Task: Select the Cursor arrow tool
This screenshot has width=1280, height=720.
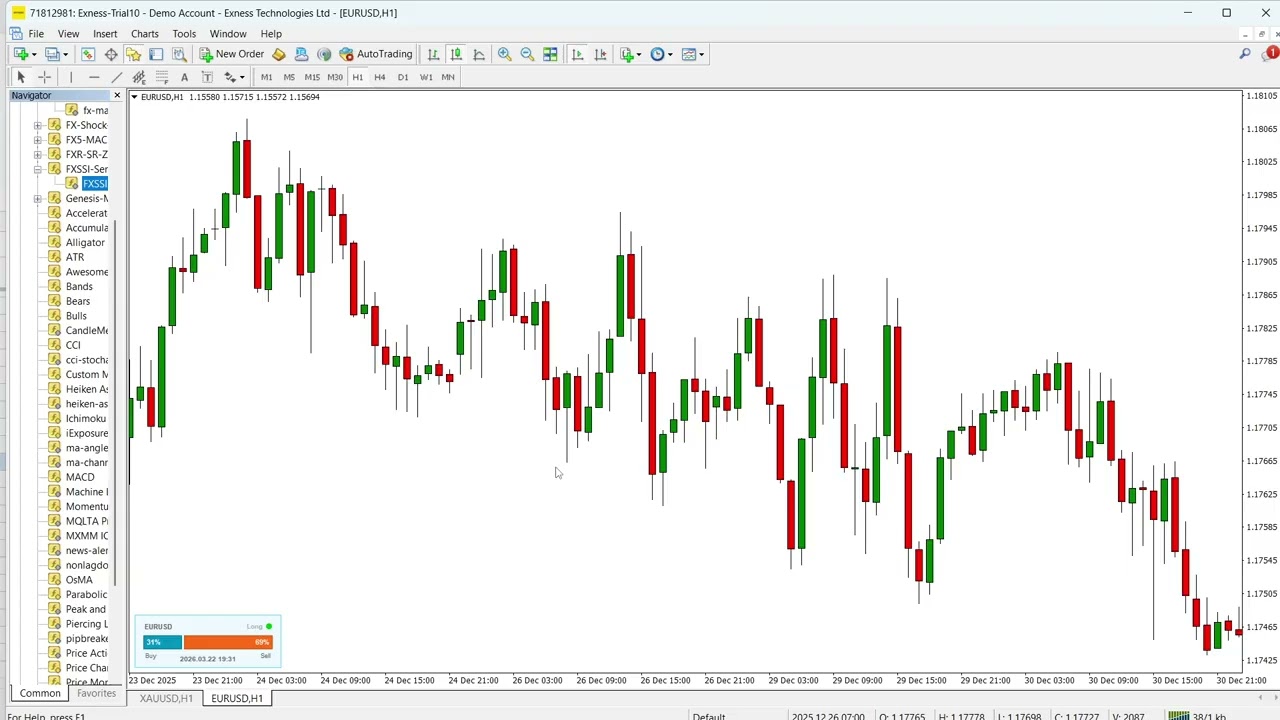Action: (x=21, y=77)
